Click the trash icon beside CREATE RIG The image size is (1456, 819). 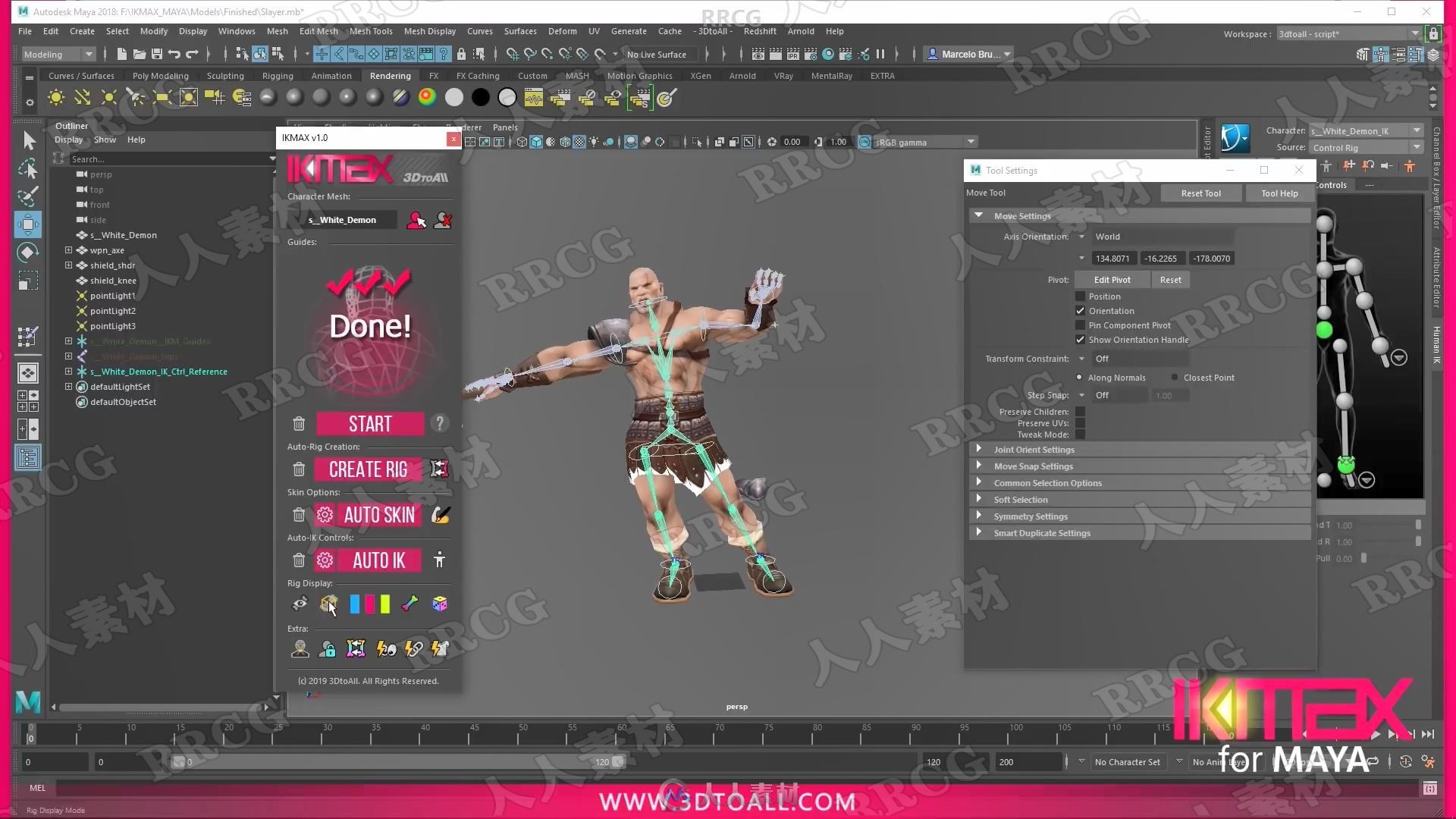[299, 469]
